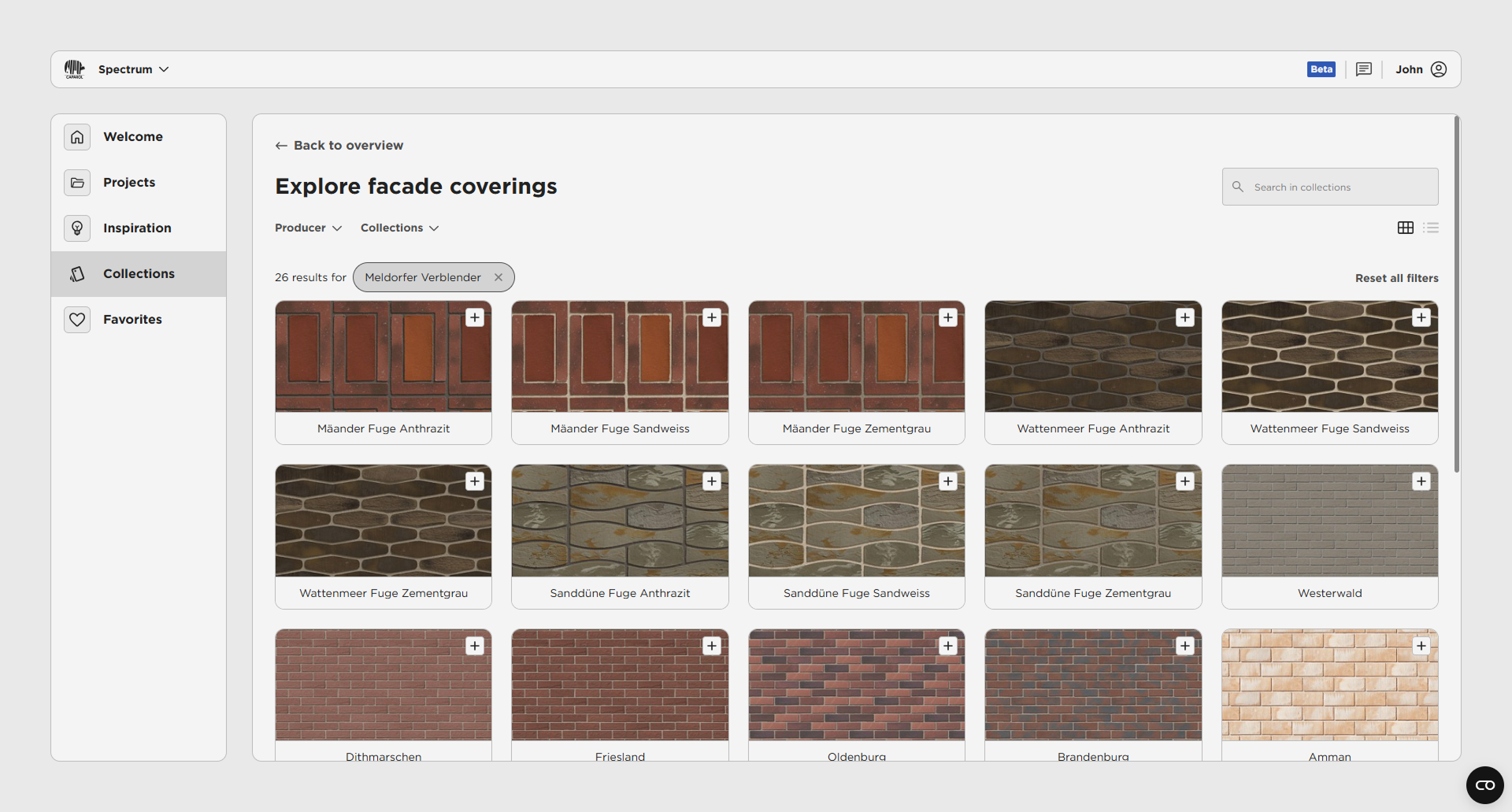Viewport: 1512px width, 812px height.
Task: Open the chat widget bubble icon
Action: click(x=1484, y=785)
